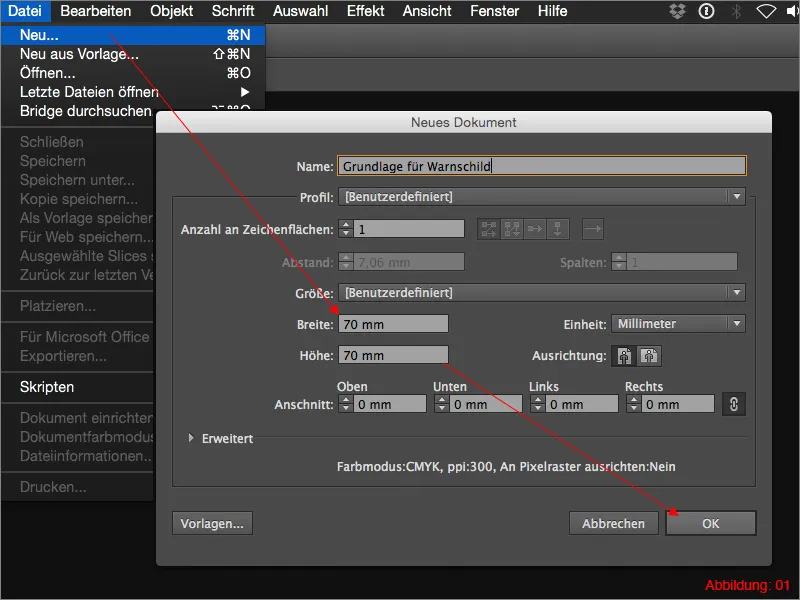This screenshot has width=800, height=600.
Task: Open Letzte Dateien öffnen submenu
Action: coord(134,92)
